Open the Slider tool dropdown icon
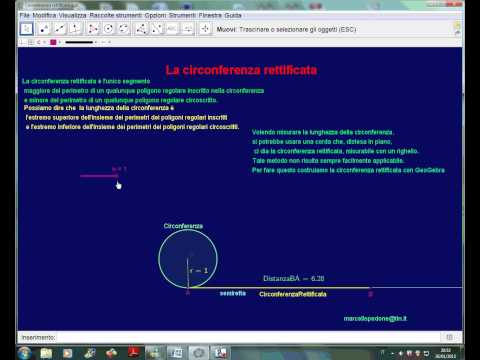 click(188, 29)
